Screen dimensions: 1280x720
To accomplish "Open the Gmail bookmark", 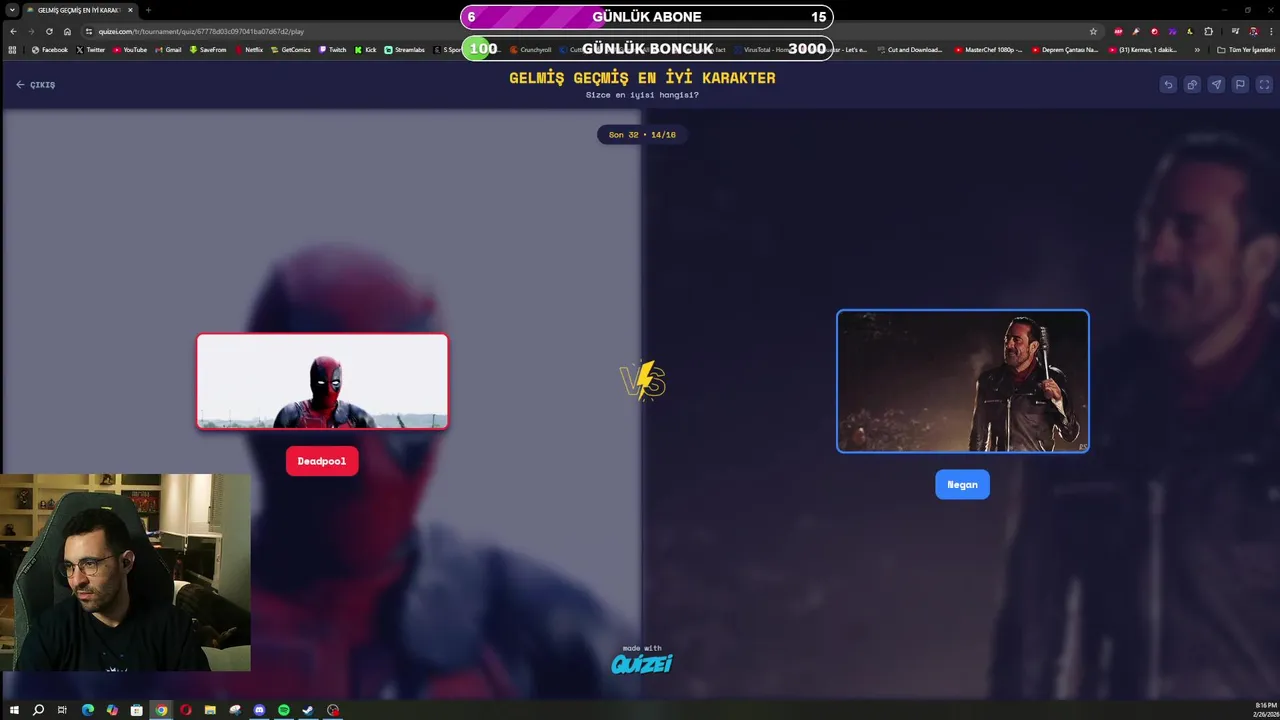I will pos(168,49).
